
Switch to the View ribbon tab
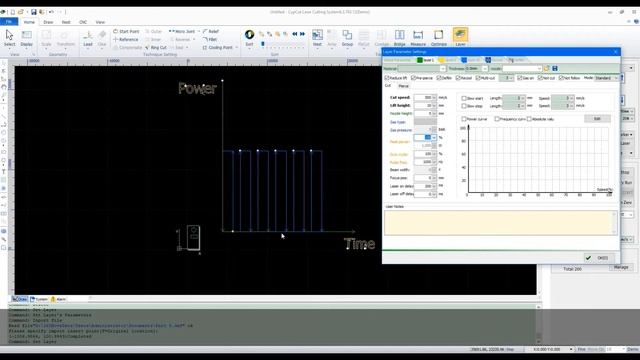(x=100, y=22)
